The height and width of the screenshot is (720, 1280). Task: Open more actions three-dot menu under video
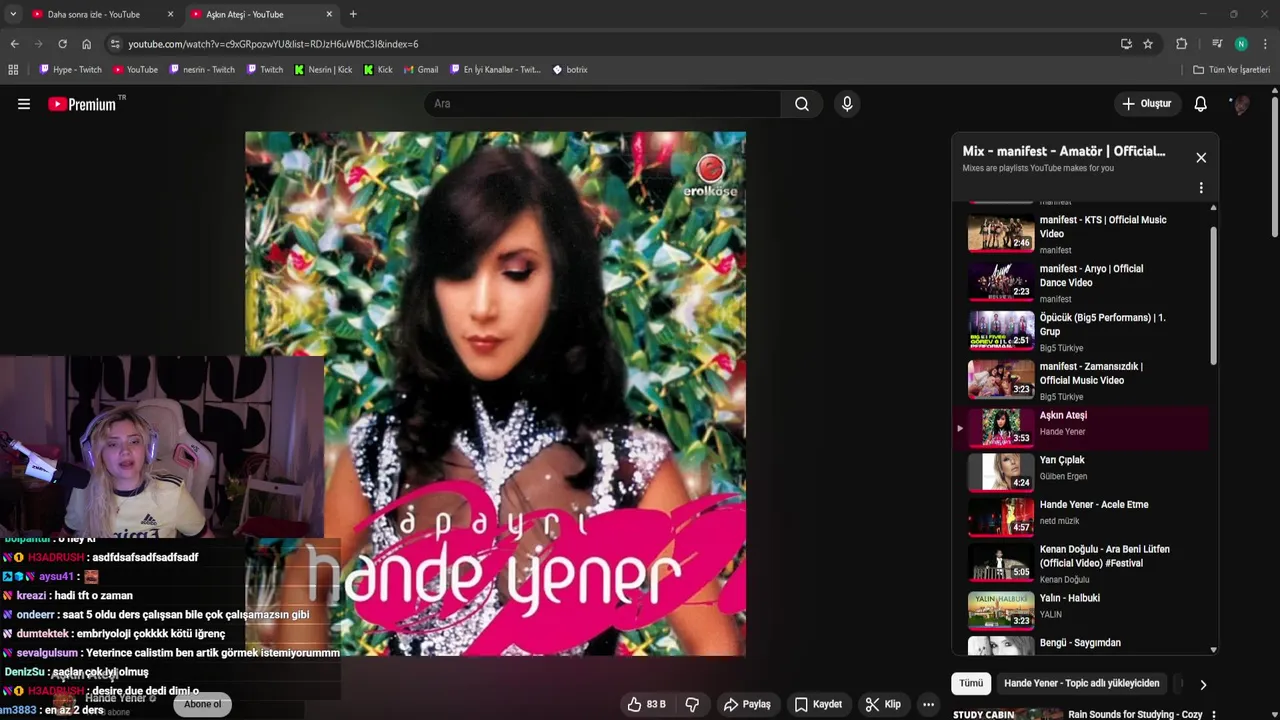(x=928, y=704)
